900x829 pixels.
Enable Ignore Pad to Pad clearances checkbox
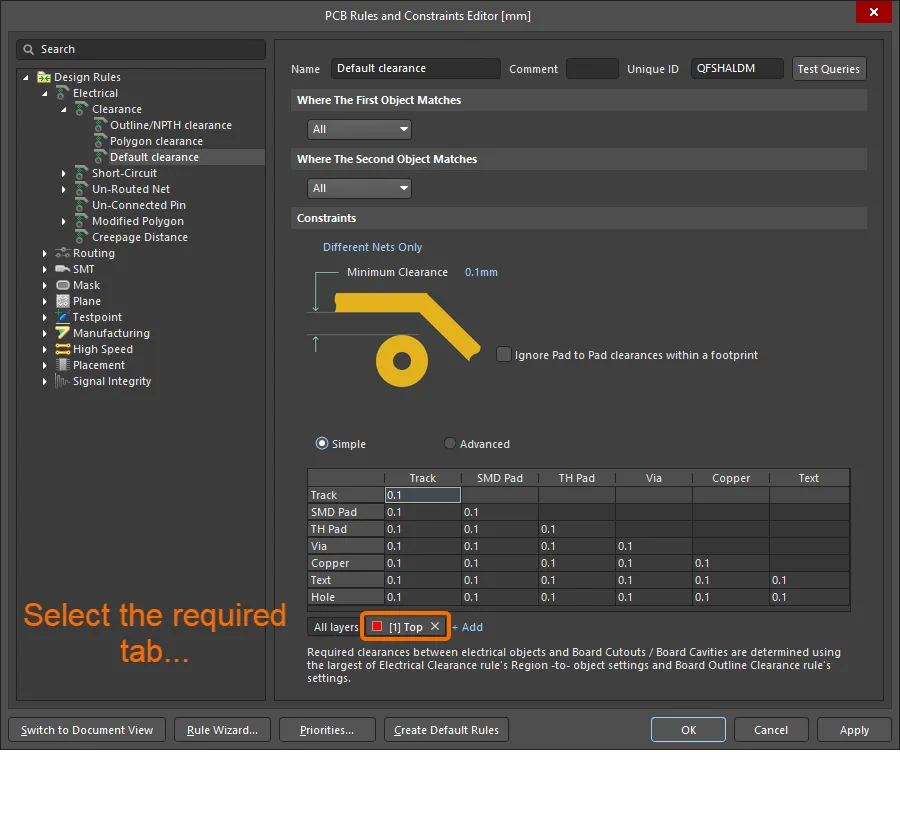click(x=503, y=354)
